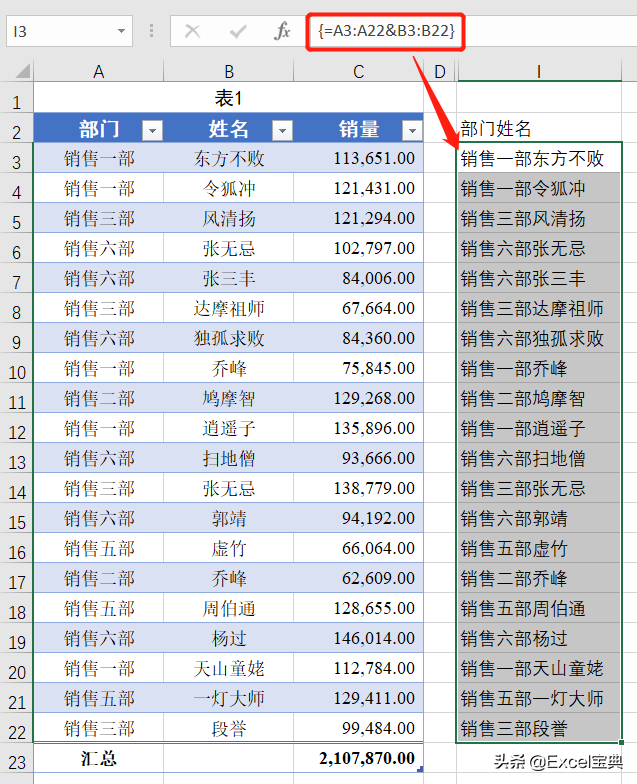Click the formula bar resize handle dots
The image size is (637, 784).
(152, 31)
